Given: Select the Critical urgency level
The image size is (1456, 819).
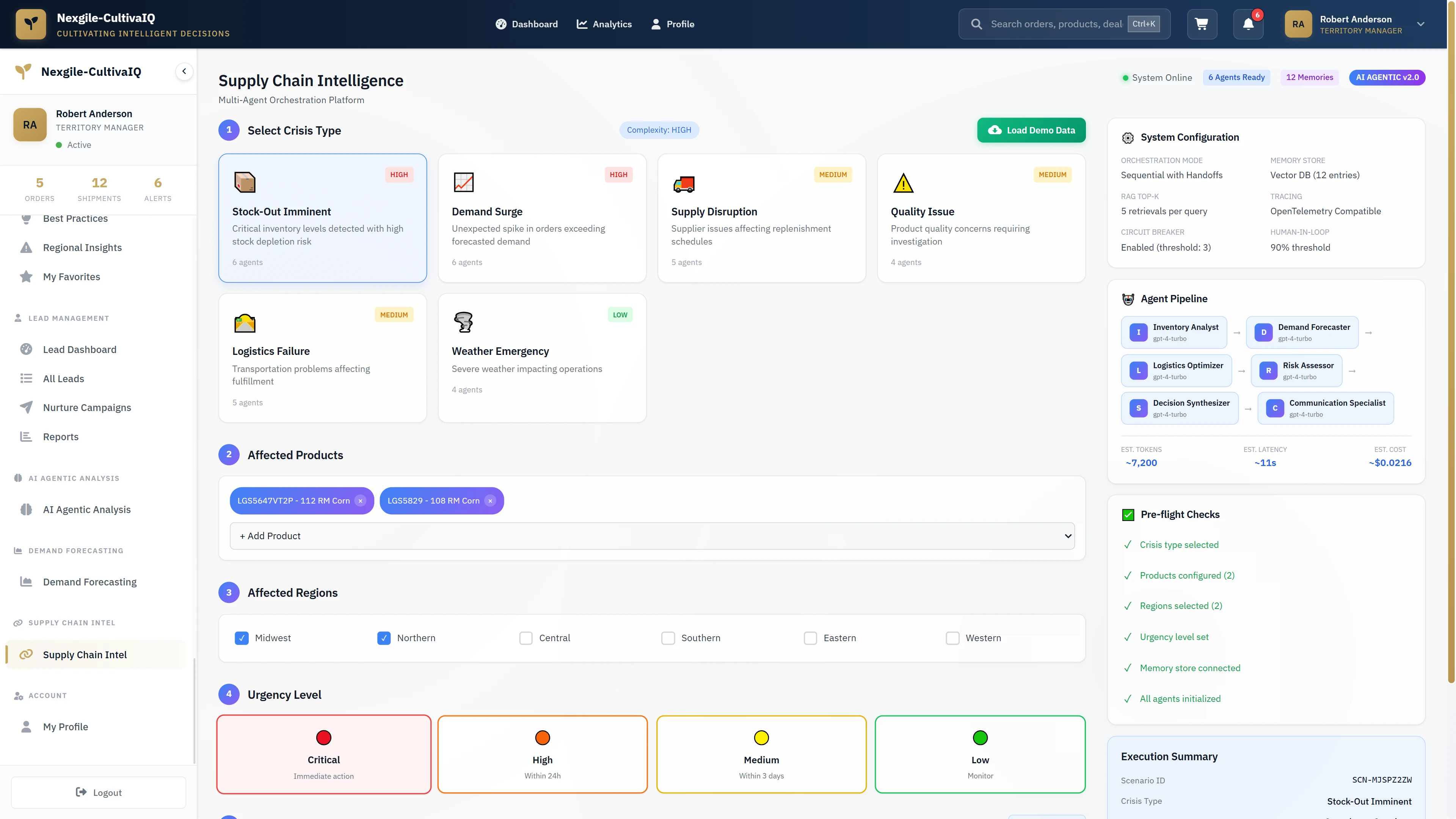Looking at the screenshot, I should pos(323,754).
